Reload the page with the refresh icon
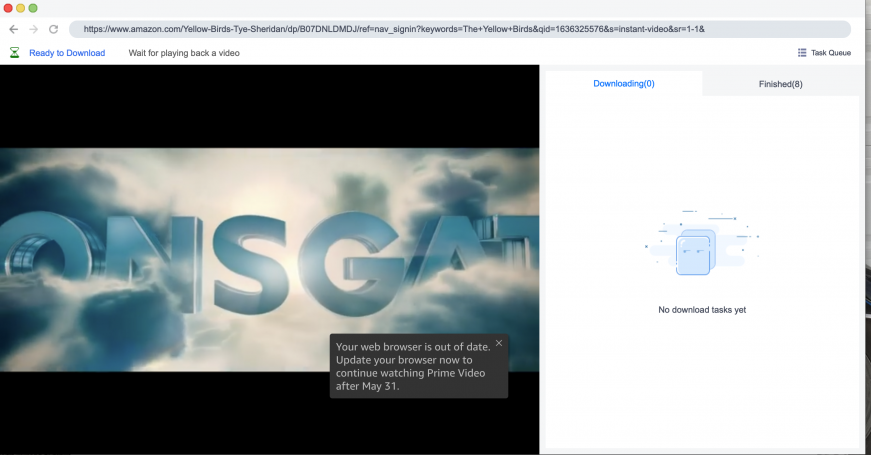Viewport: 871px width, 455px height. tap(53, 29)
